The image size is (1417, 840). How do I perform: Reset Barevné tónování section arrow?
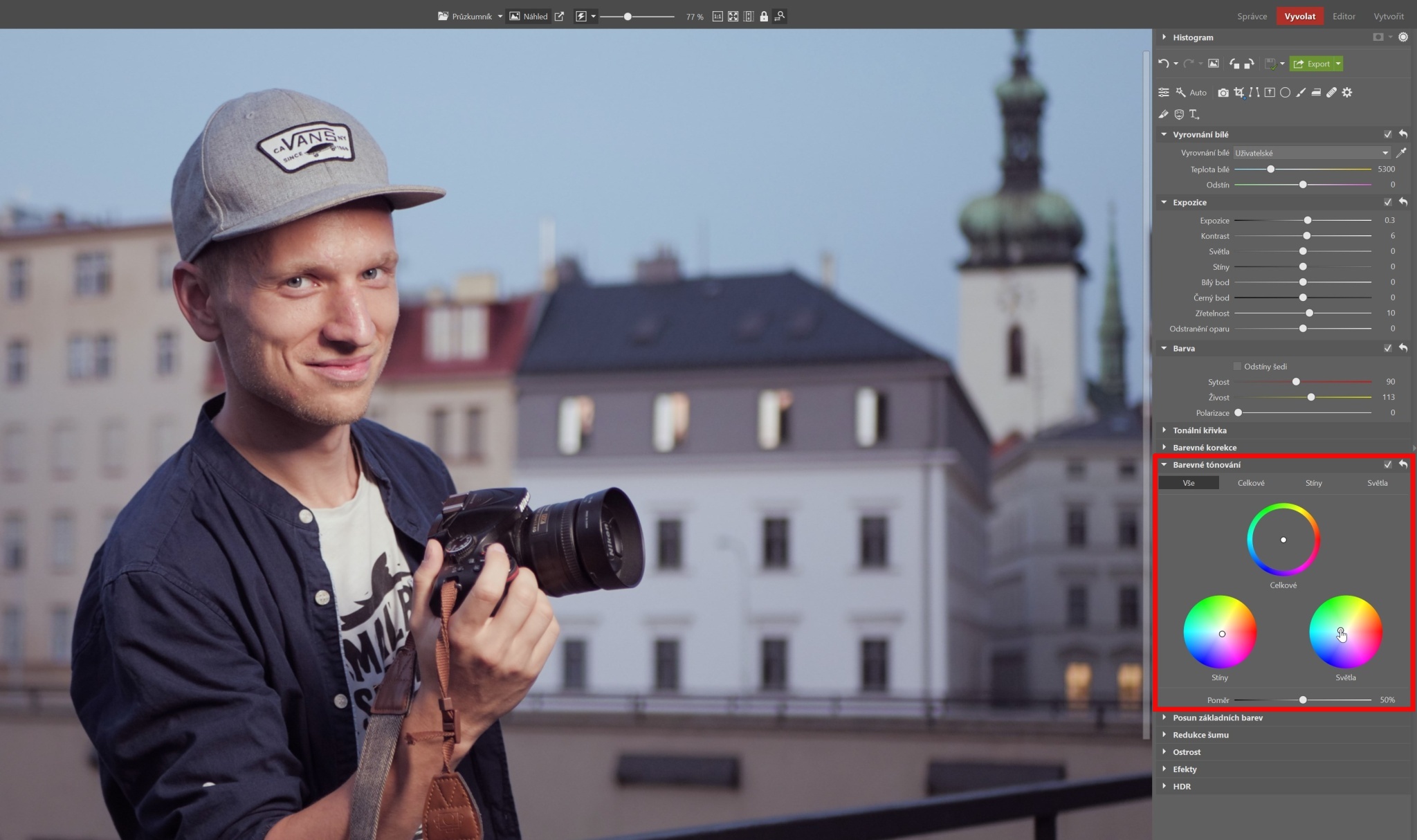point(1403,464)
